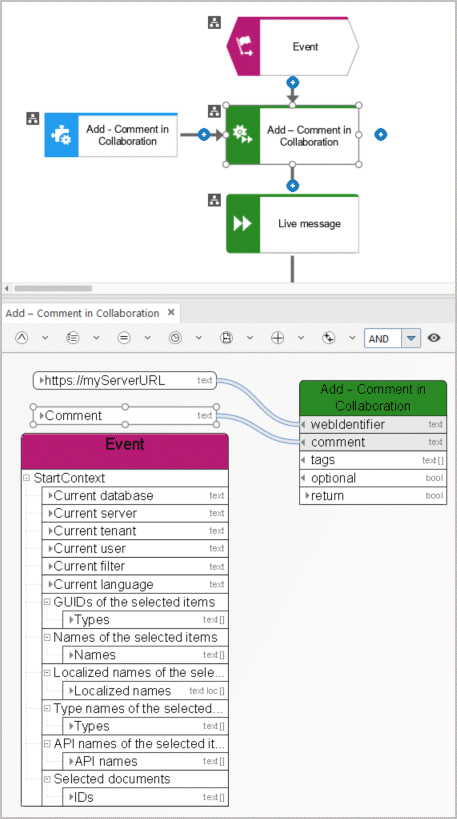The height and width of the screenshot is (819, 457).
Task: Click the save-disk circle toolbar icon
Action: pos(226,338)
